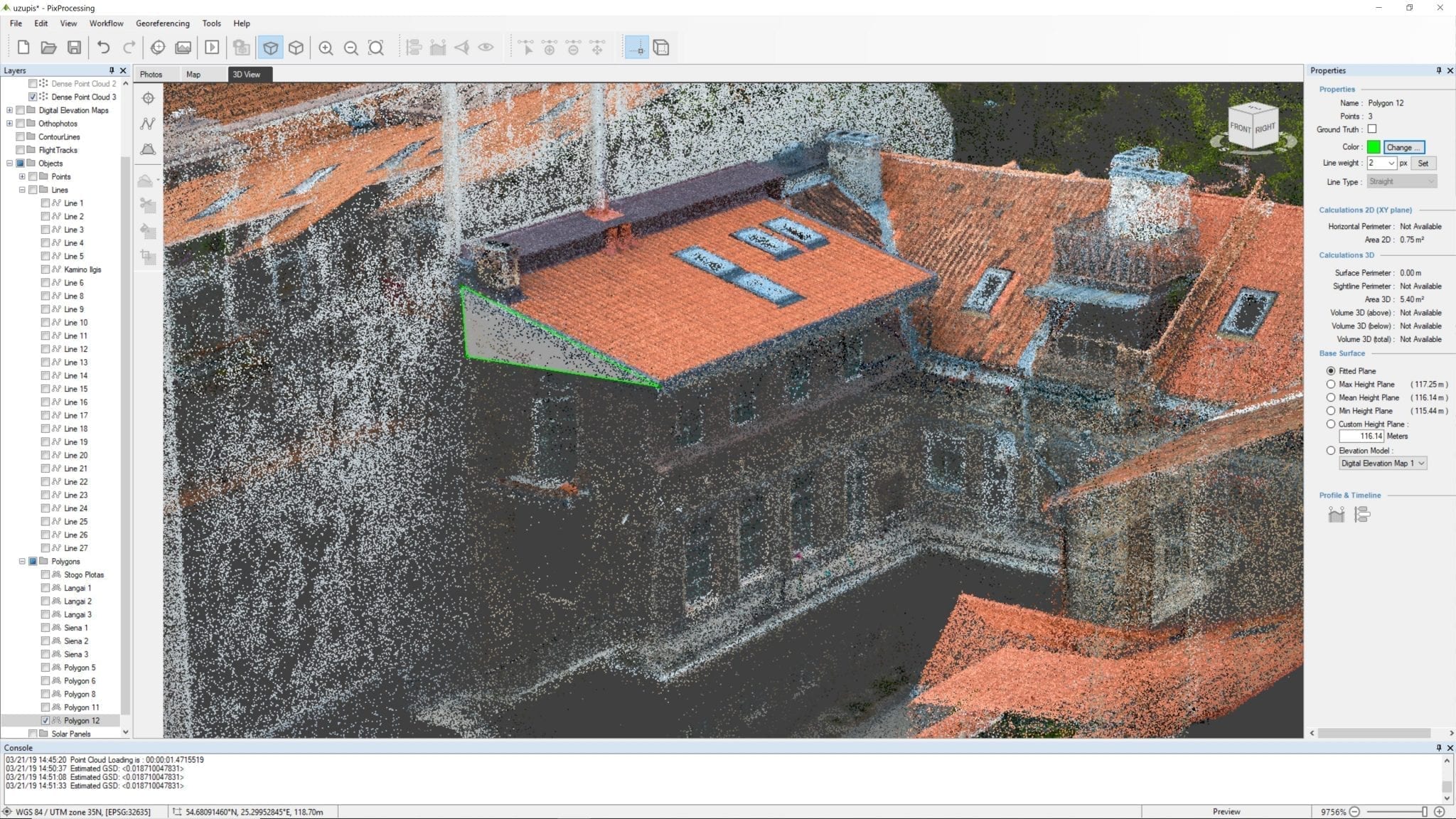Click the Zoom to fit icon
The width and height of the screenshot is (1456, 819).
pos(376,48)
